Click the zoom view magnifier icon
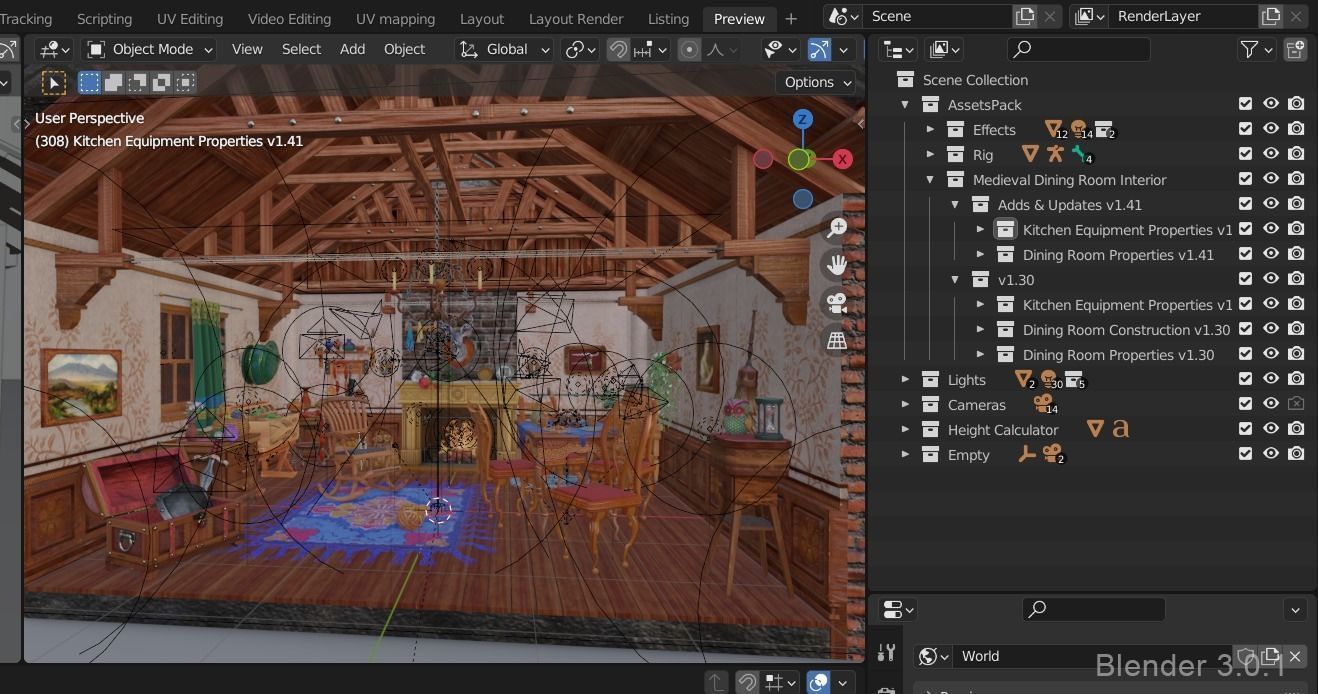Image resolution: width=1318 pixels, height=694 pixels. [836, 229]
